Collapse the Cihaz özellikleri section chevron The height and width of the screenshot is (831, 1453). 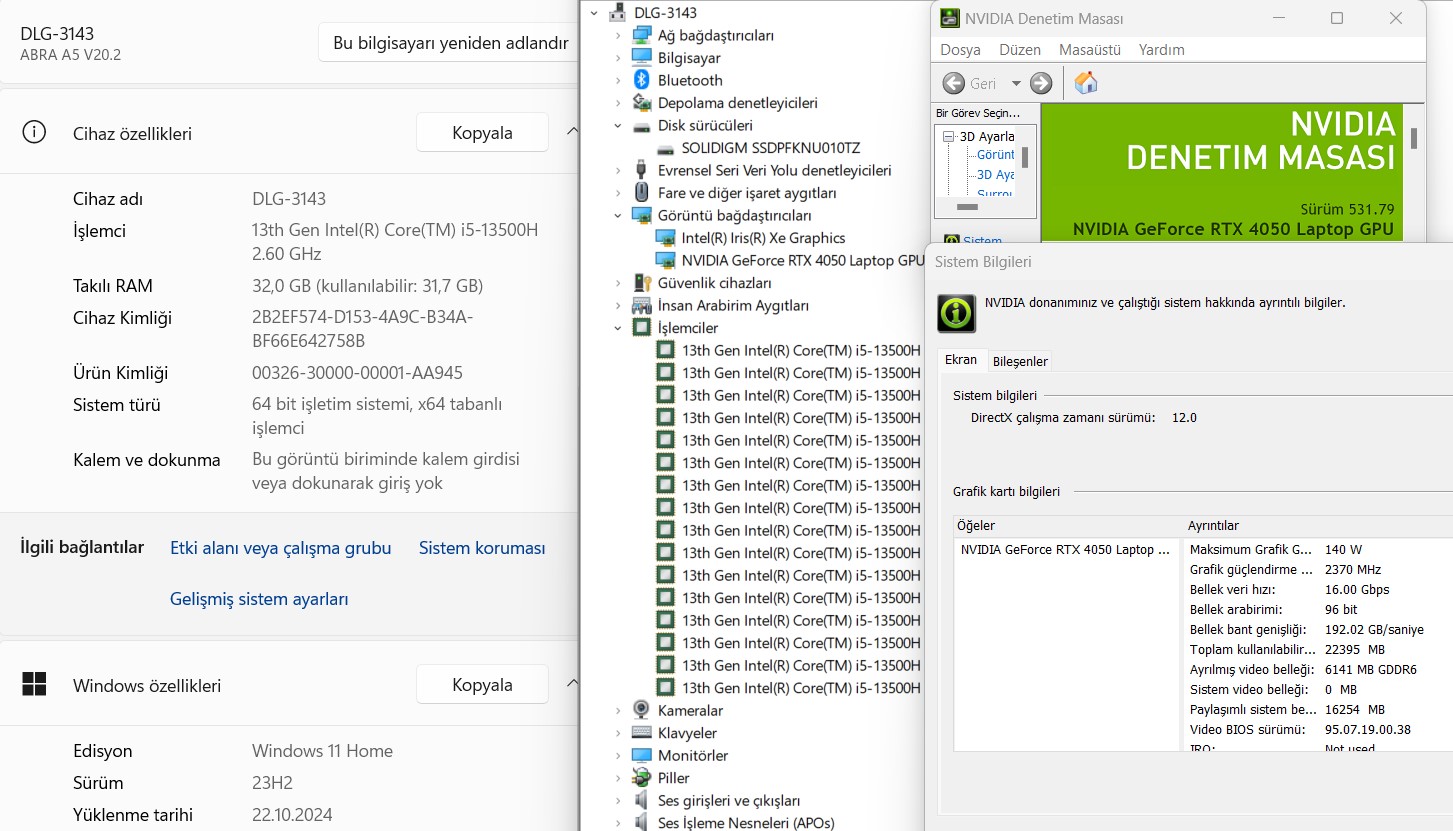pyautogui.click(x=572, y=132)
